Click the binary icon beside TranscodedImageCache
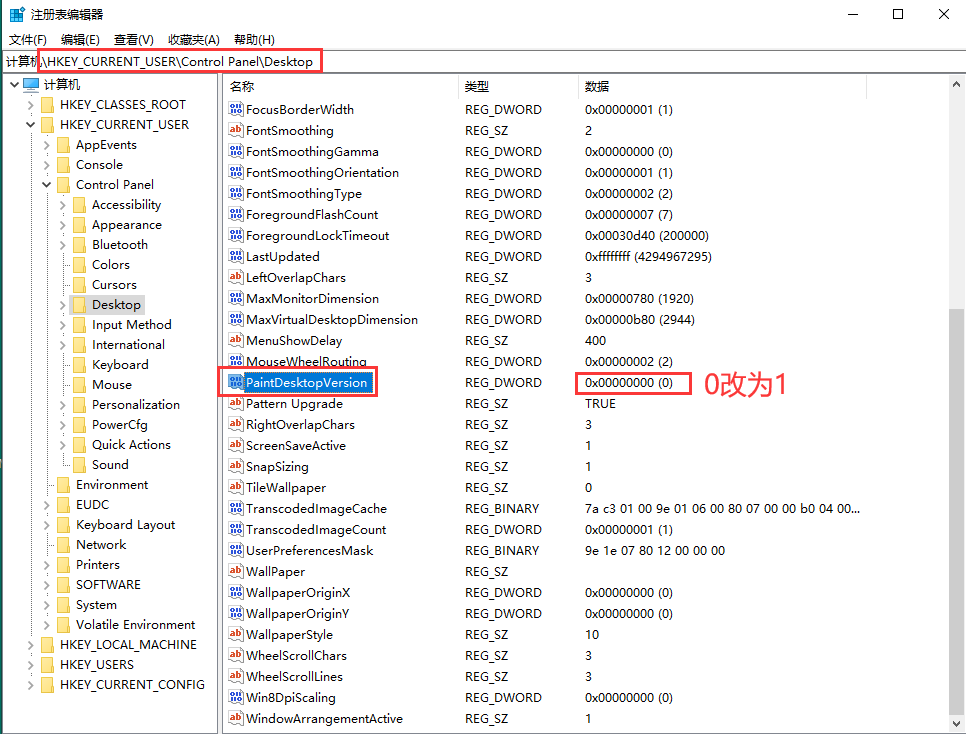966x734 pixels. click(236, 509)
